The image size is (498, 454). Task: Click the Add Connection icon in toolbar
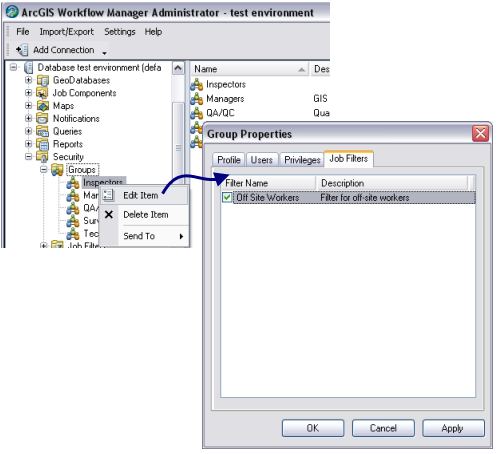(x=22, y=50)
